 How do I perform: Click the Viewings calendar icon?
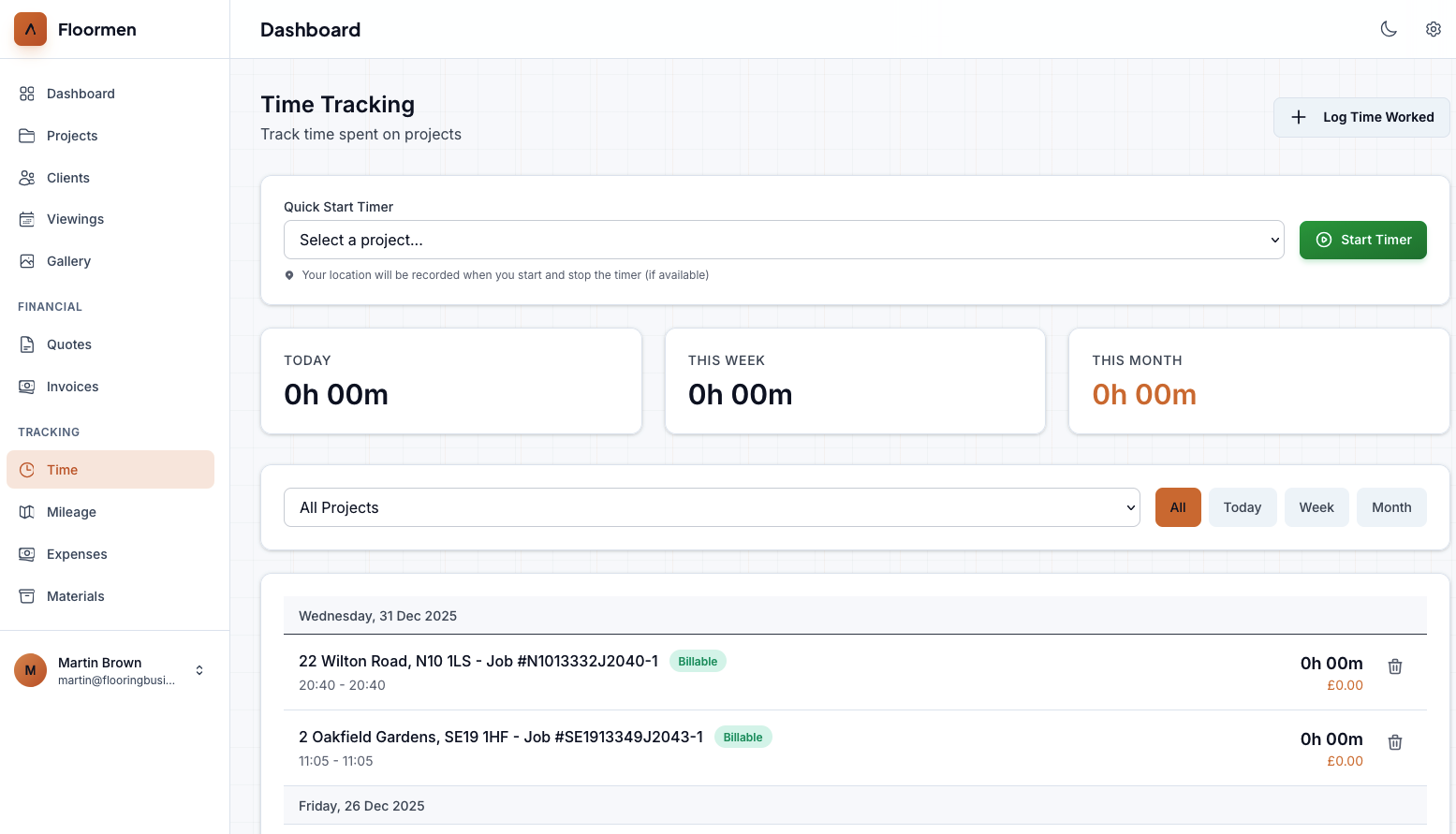(29, 219)
